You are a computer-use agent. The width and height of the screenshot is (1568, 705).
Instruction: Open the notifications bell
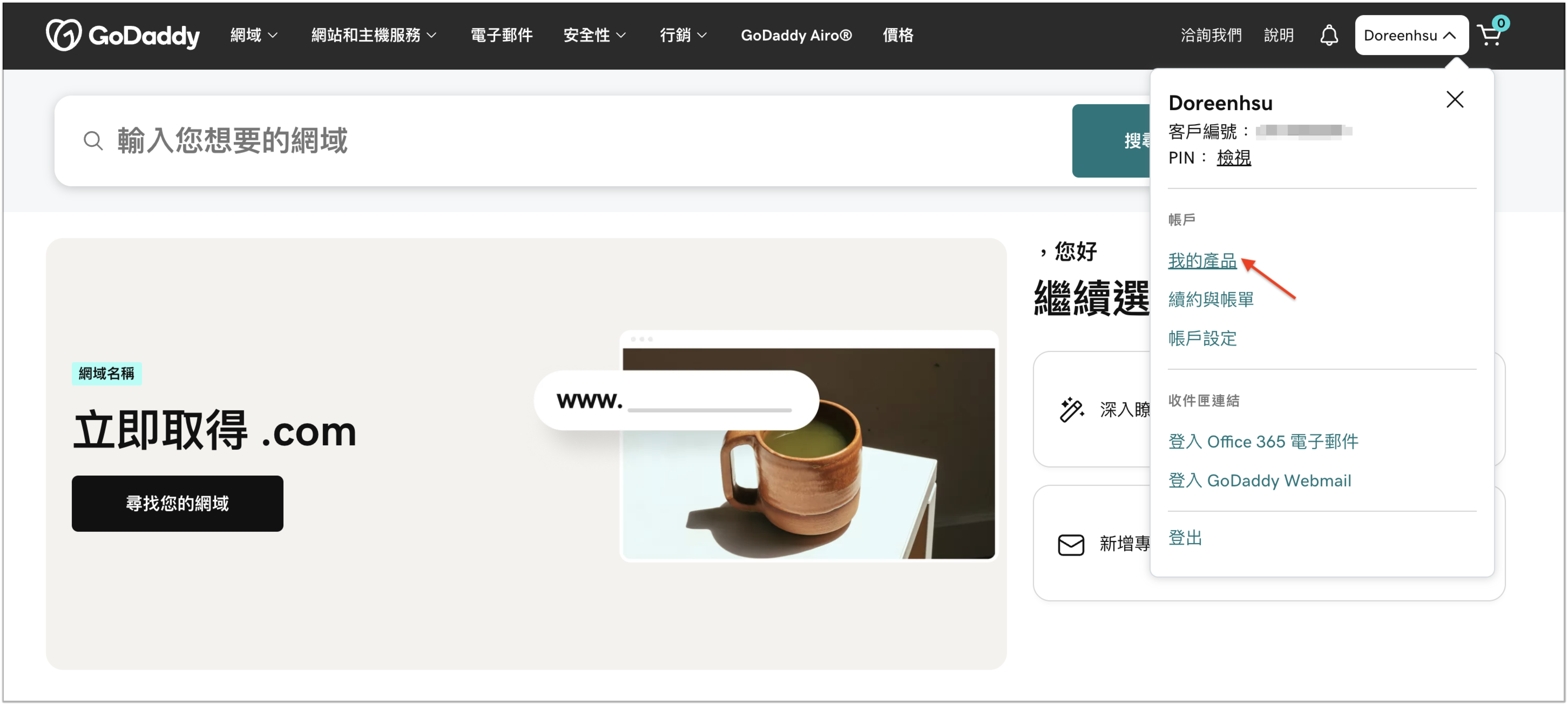(1329, 35)
